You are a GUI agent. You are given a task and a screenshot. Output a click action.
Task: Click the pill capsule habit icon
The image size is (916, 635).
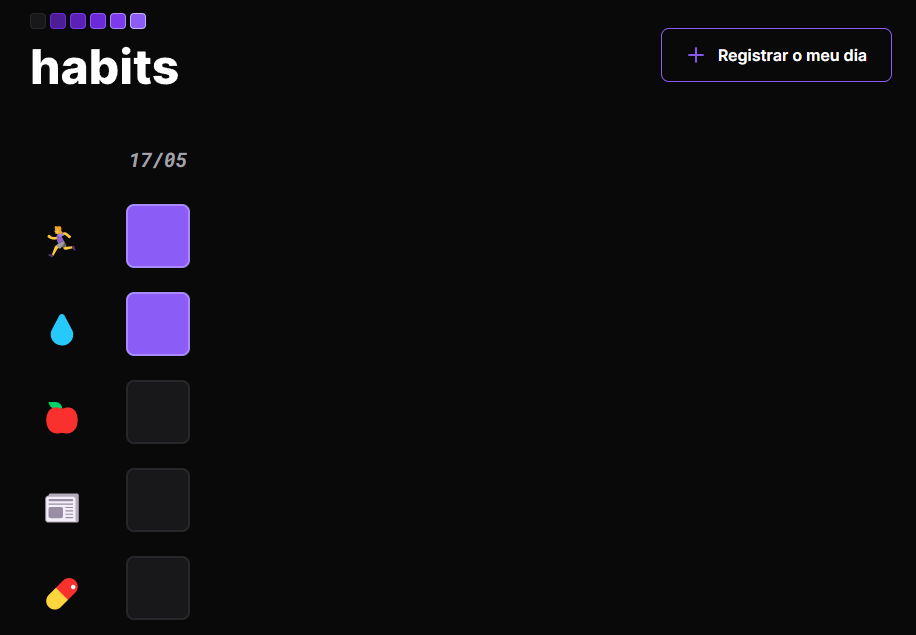(x=62, y=594)
